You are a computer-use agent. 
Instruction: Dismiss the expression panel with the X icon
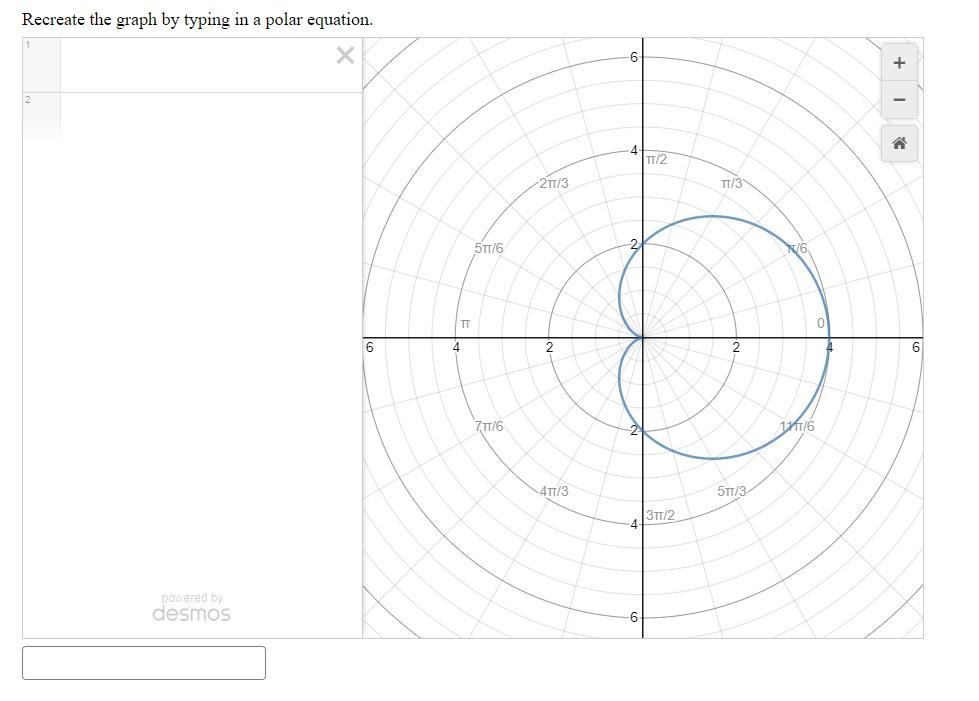[345, 55]
